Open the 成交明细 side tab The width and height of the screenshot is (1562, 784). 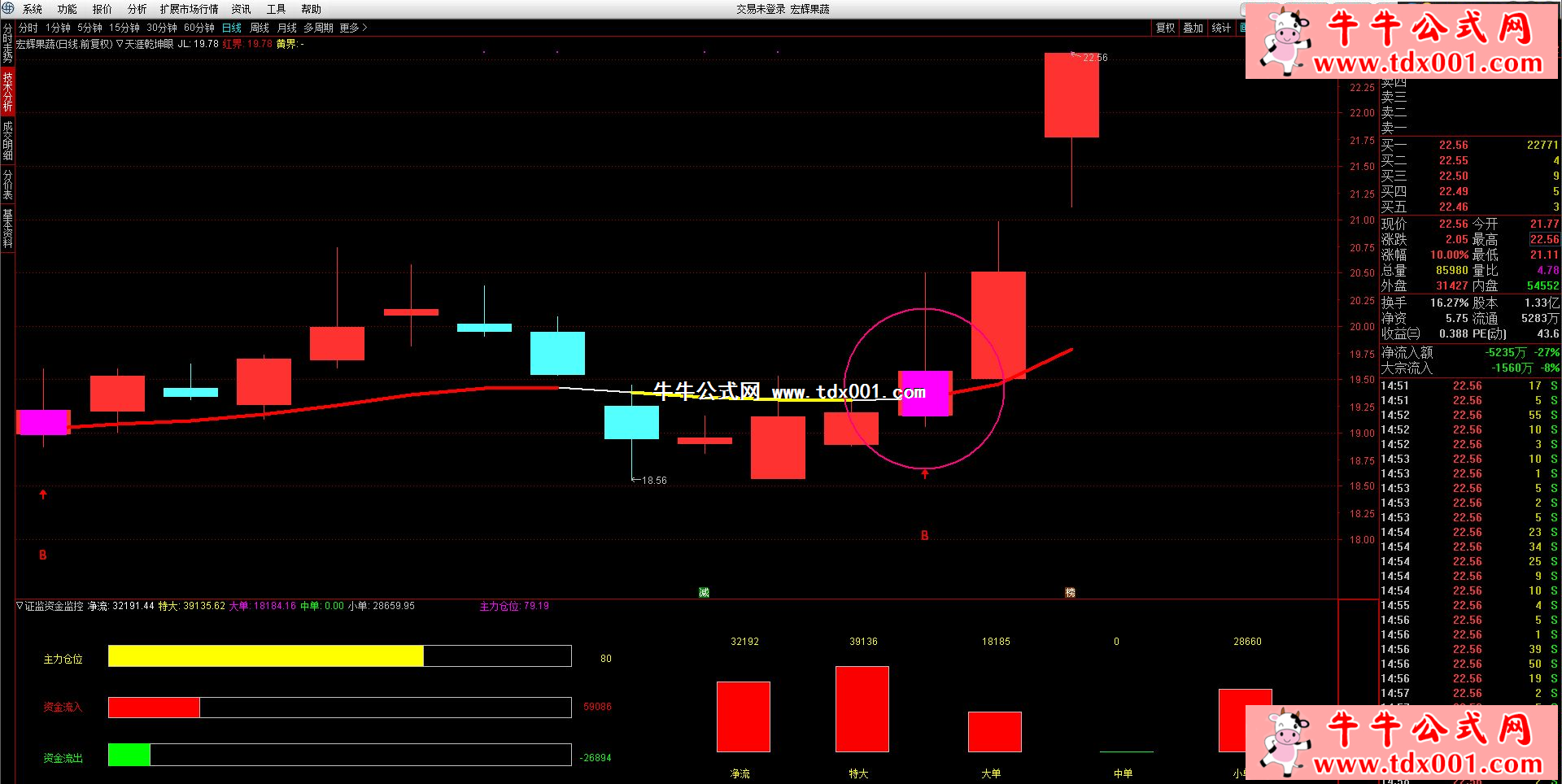[7, 140]
